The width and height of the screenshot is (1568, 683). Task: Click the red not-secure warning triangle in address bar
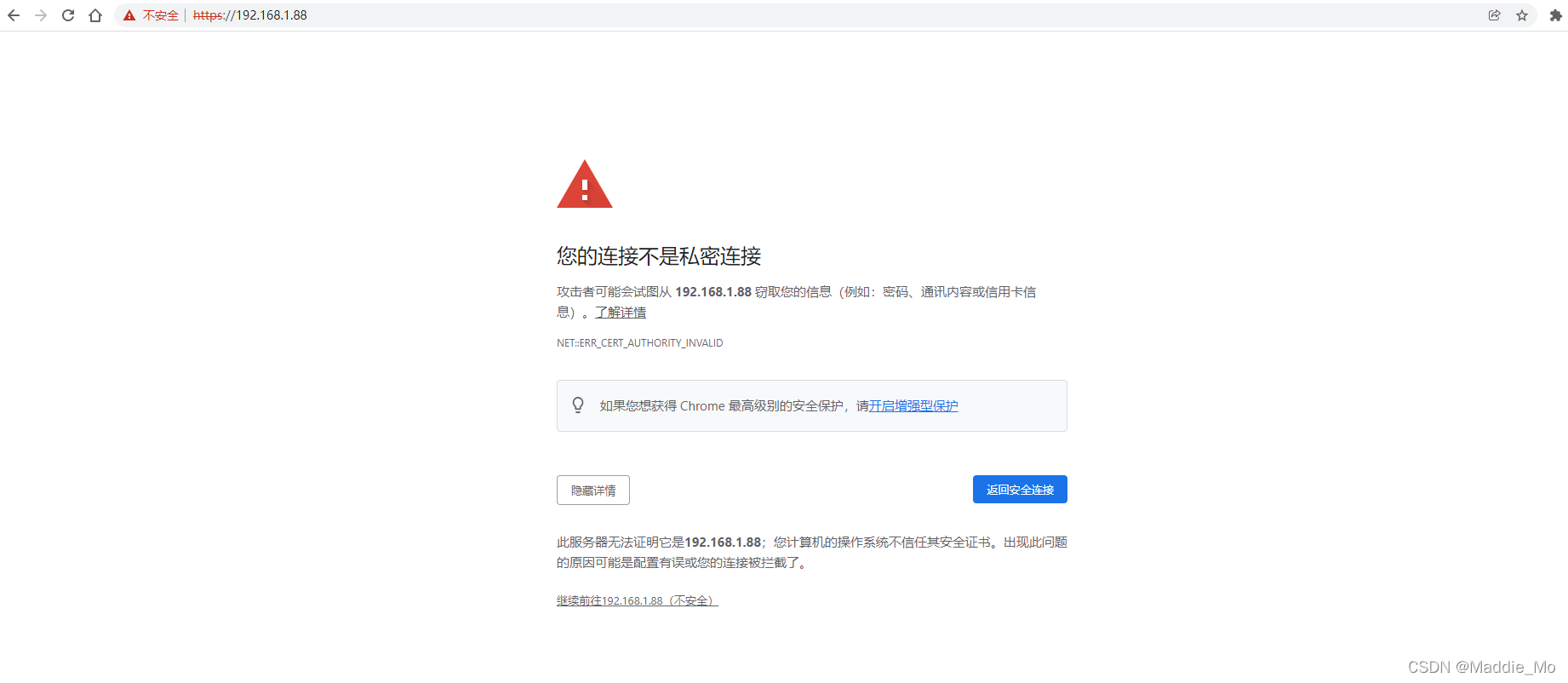tap(129, 15)
